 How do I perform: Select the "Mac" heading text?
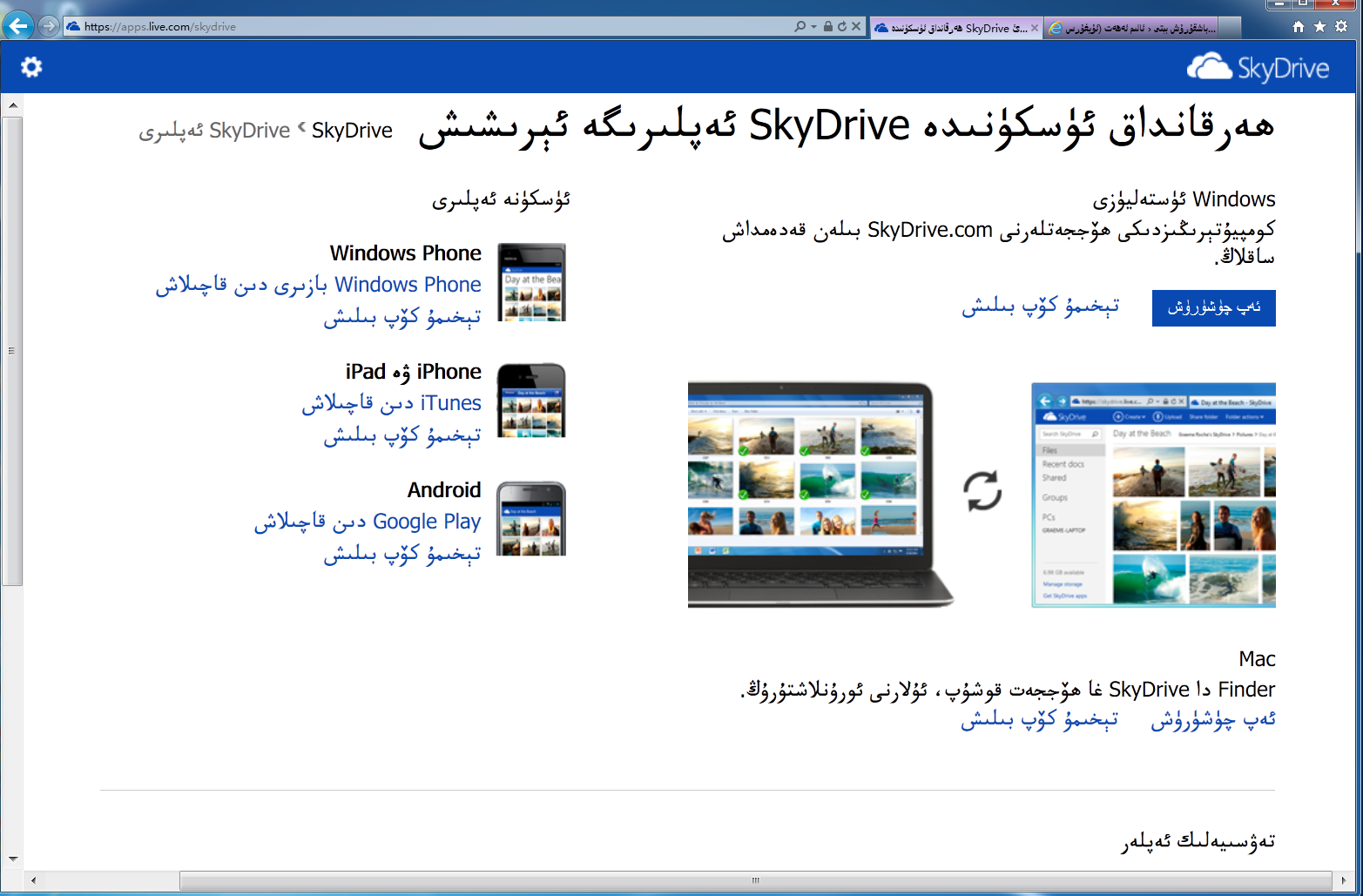click(x=1258, y=659)
